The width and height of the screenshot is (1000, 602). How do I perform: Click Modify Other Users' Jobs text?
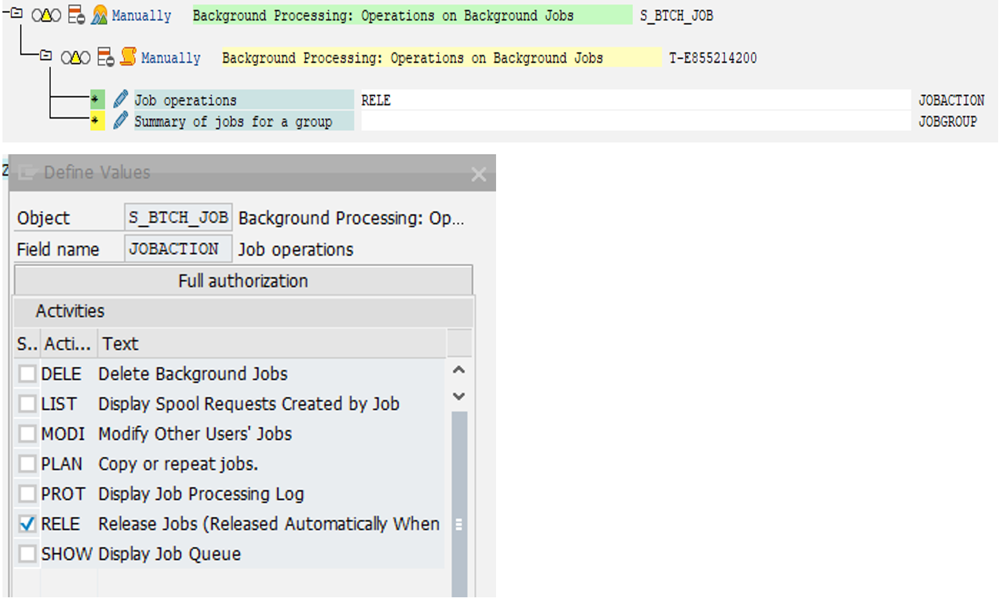[195, 434]
